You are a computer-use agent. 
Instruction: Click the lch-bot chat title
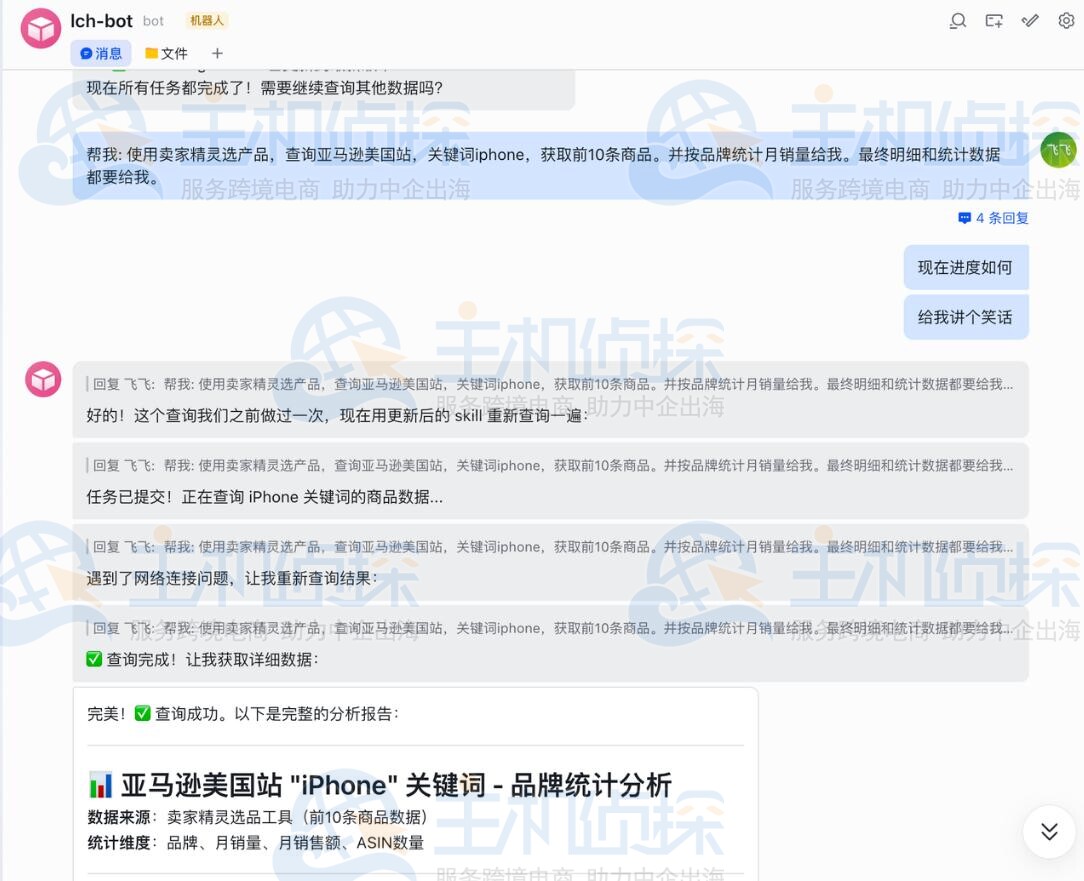pos(101,21)
